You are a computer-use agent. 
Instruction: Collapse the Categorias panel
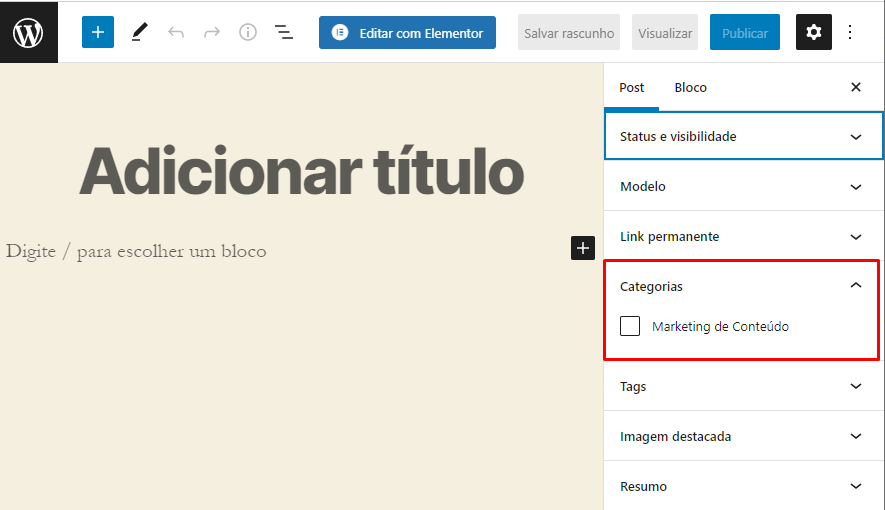[x=855, y=286]
